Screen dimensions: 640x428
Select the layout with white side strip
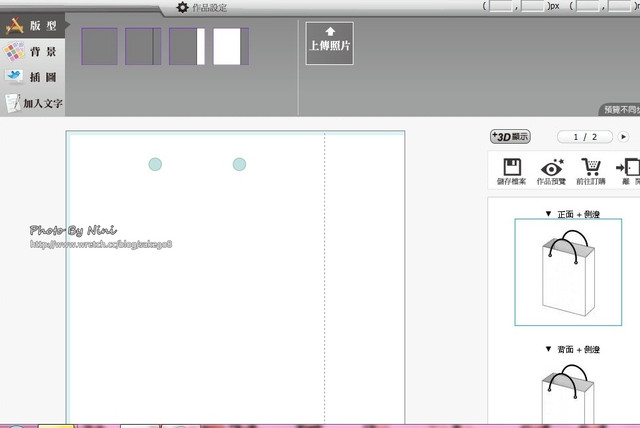[187, 46]
